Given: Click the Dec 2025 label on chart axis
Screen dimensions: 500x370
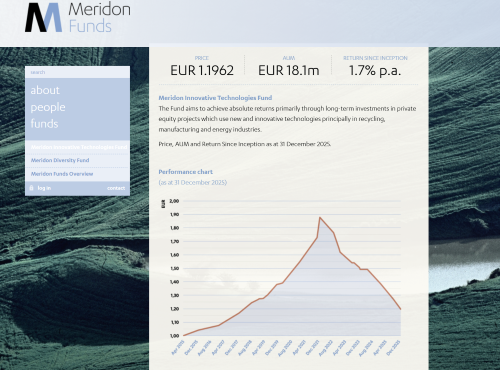Looking at the screenshot, I should pyautogui.click(x=394, y=348).
